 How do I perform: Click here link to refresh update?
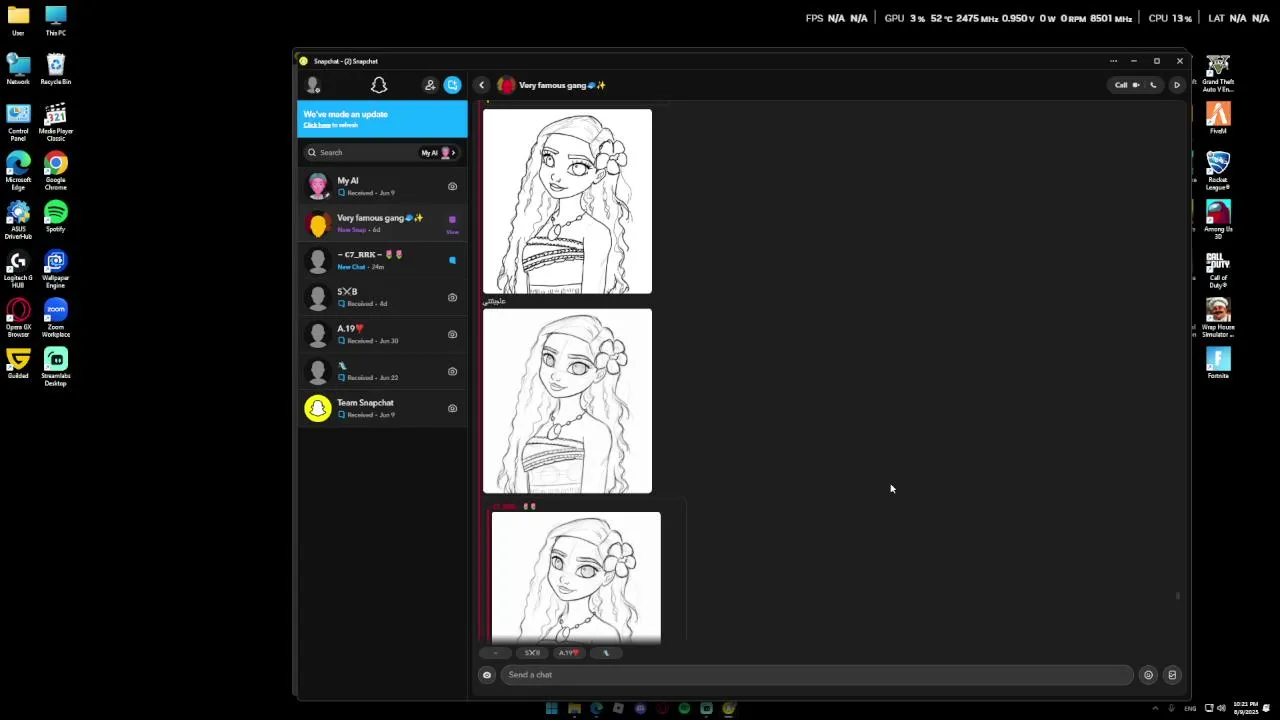317,125
